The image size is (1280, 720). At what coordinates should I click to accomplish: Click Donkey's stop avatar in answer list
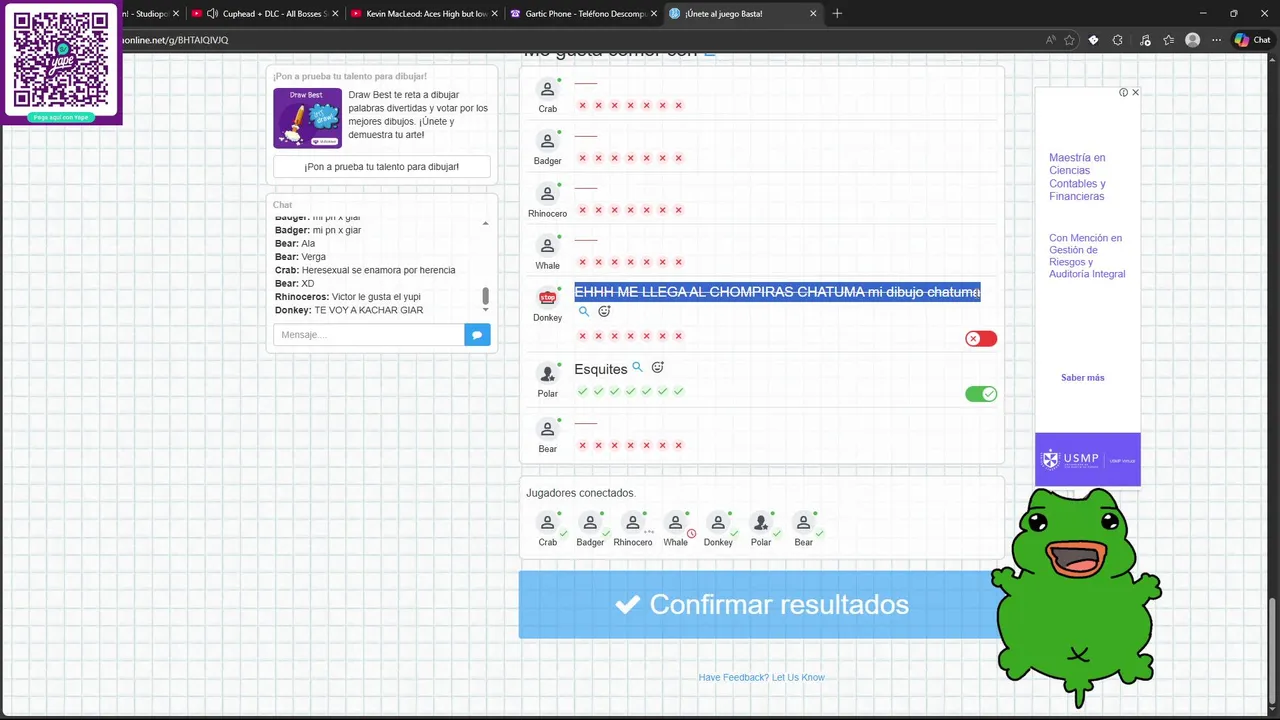(547, 297)
